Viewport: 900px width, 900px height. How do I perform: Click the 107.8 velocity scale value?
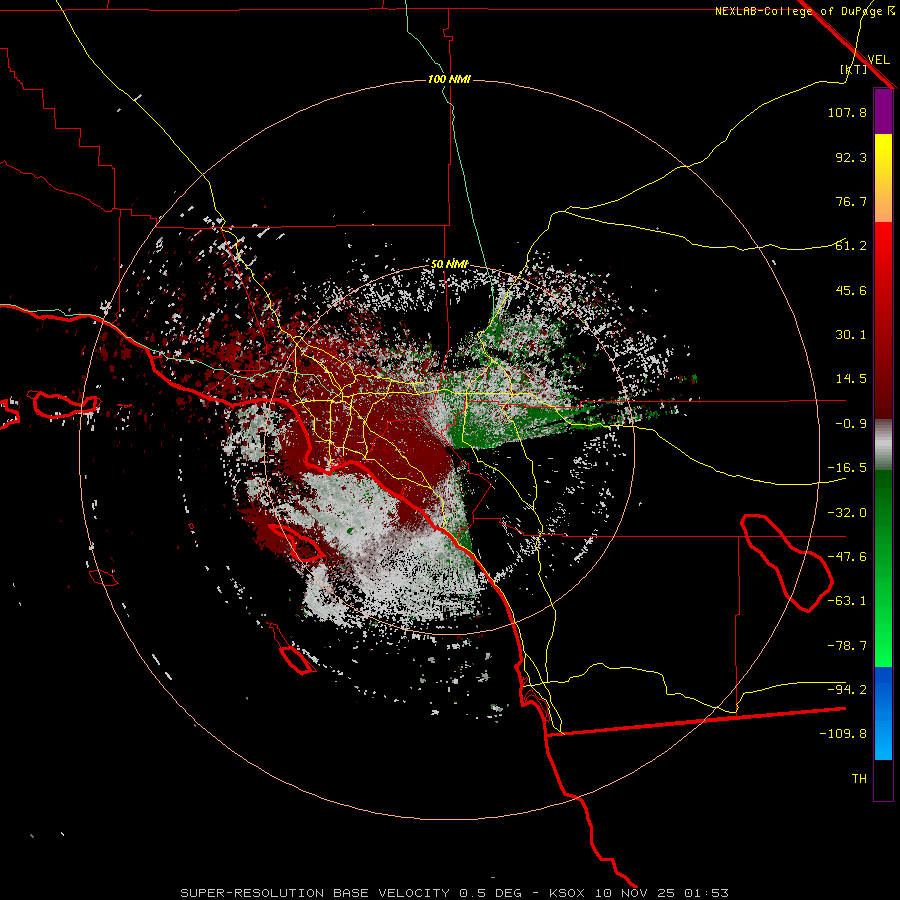click(x=847, y=112)
